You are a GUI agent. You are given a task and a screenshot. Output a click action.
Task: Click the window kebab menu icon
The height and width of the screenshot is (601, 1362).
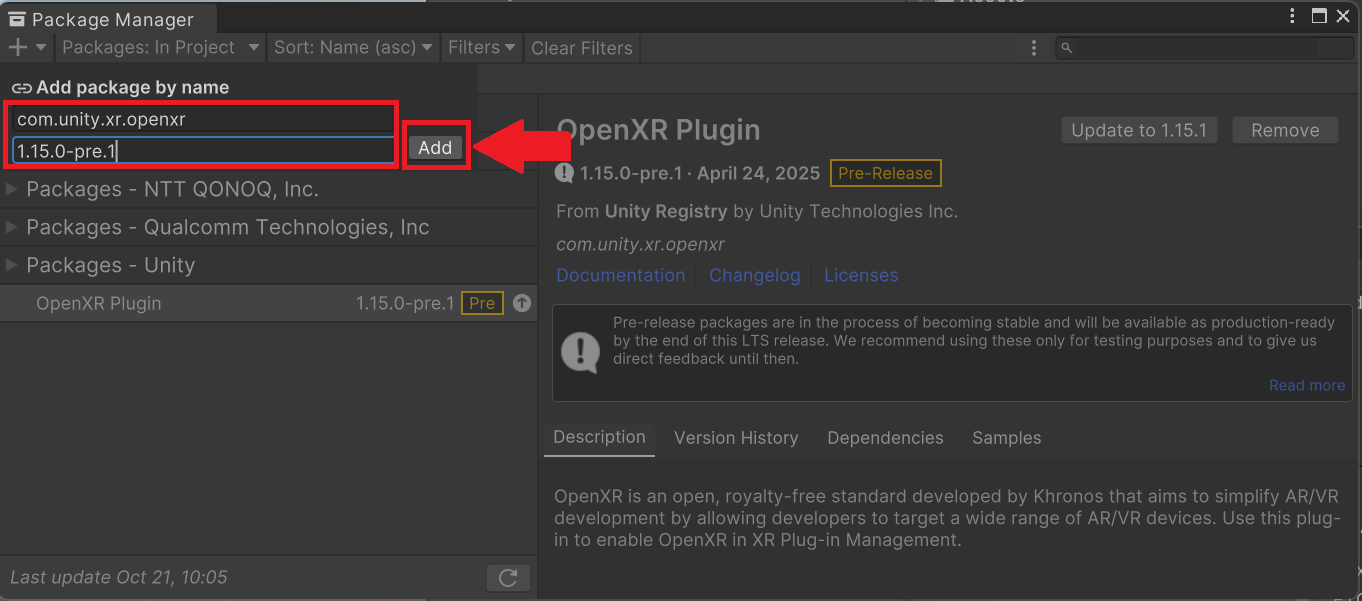1293,16
